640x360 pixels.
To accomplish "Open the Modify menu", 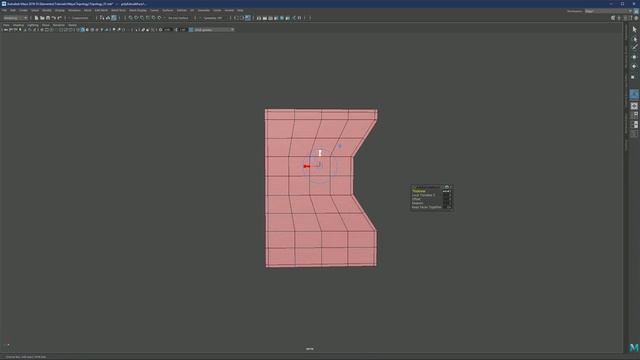I will 47,10.
